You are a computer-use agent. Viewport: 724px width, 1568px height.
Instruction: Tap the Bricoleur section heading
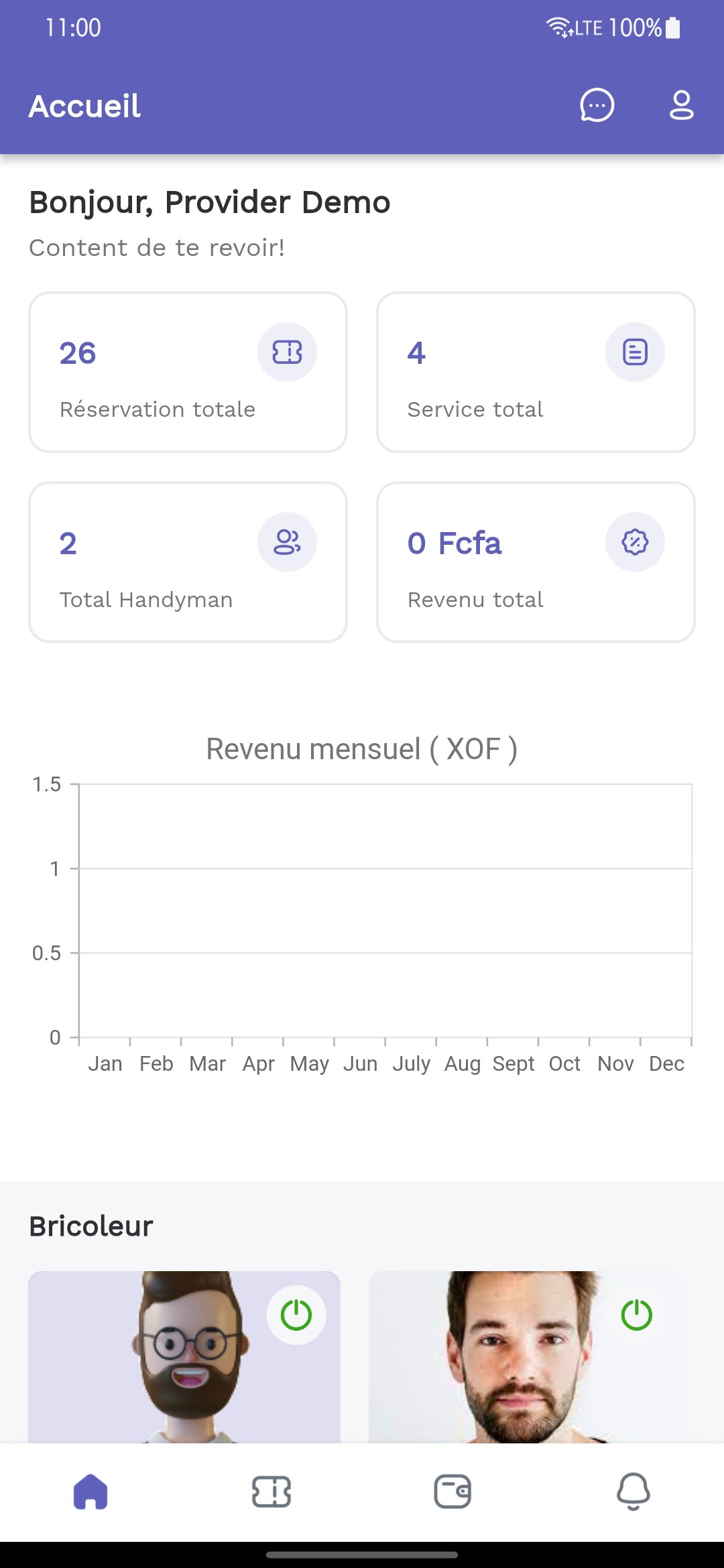(91, 1226)
